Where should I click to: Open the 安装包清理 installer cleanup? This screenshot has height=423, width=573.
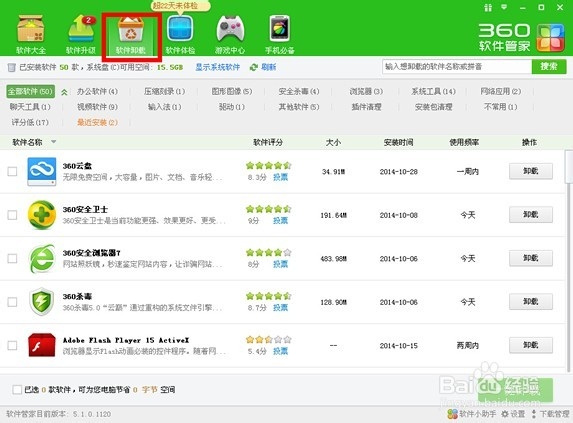(433, 107)
